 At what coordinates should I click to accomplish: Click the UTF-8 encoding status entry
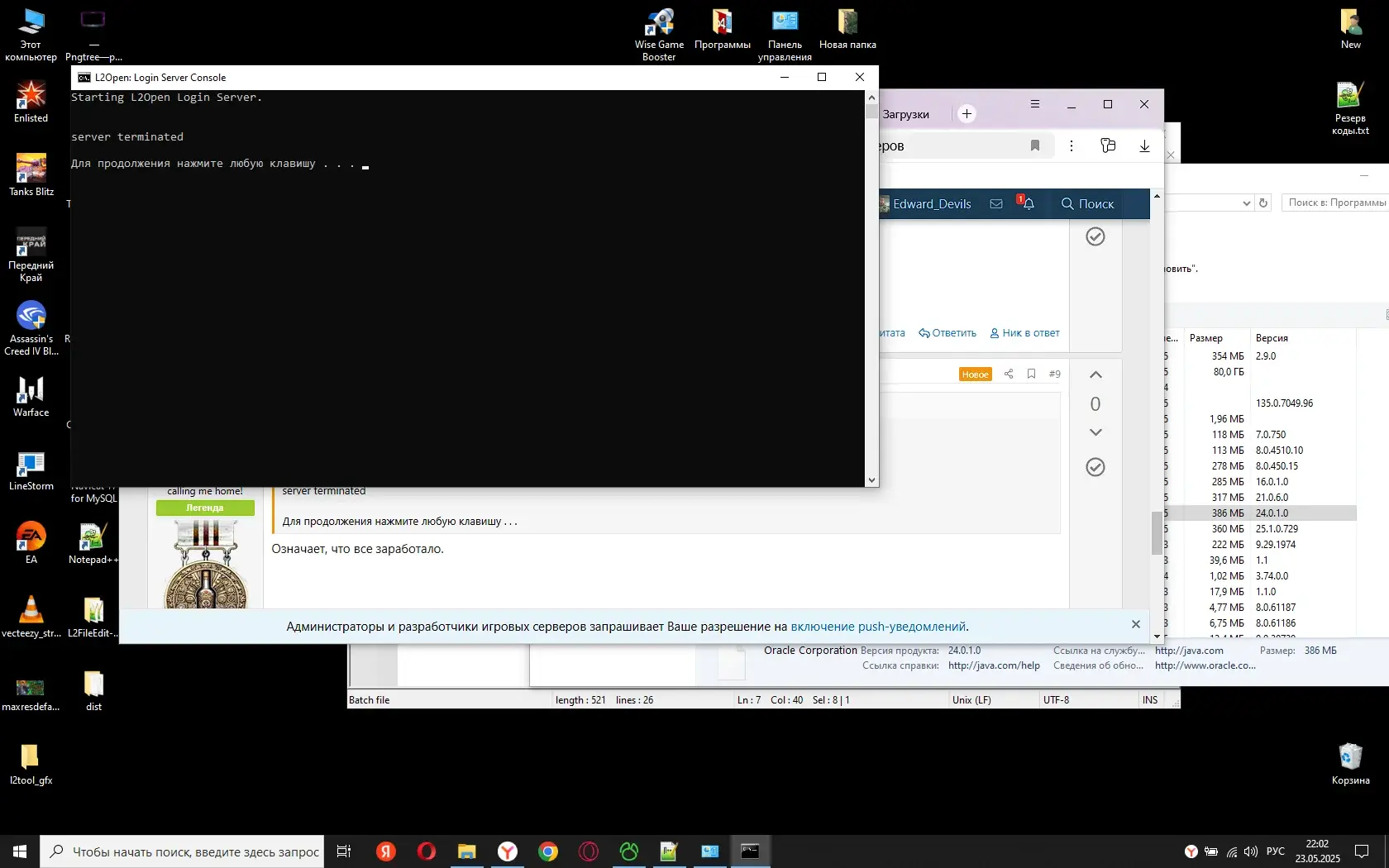tap(1056, 700)
